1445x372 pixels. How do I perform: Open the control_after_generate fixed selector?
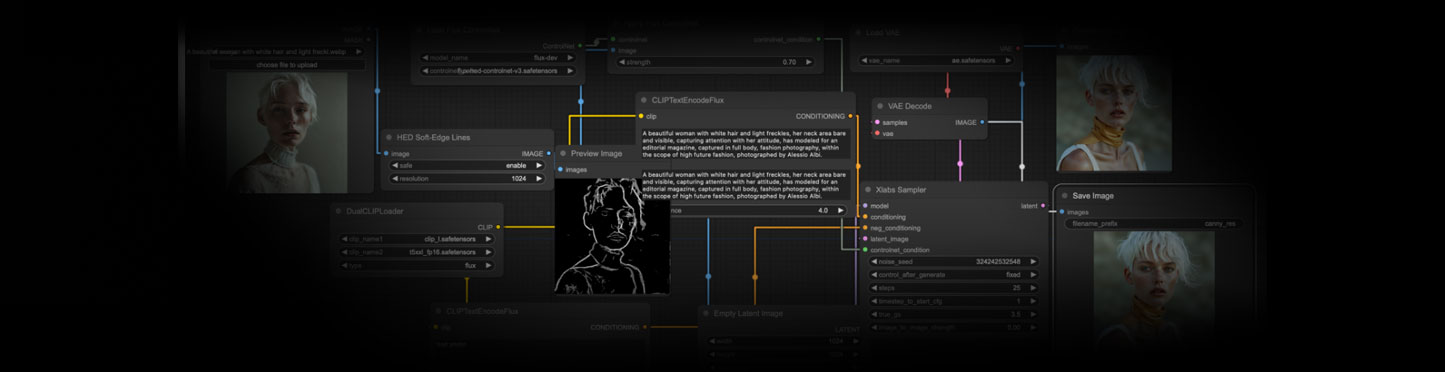click(954, 275)
